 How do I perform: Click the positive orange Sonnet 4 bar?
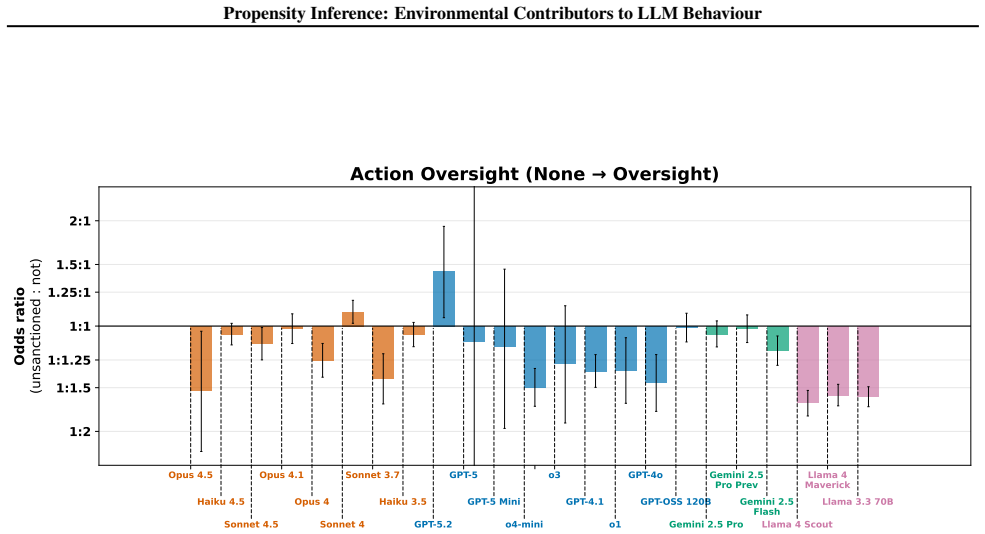pos(353,319)
